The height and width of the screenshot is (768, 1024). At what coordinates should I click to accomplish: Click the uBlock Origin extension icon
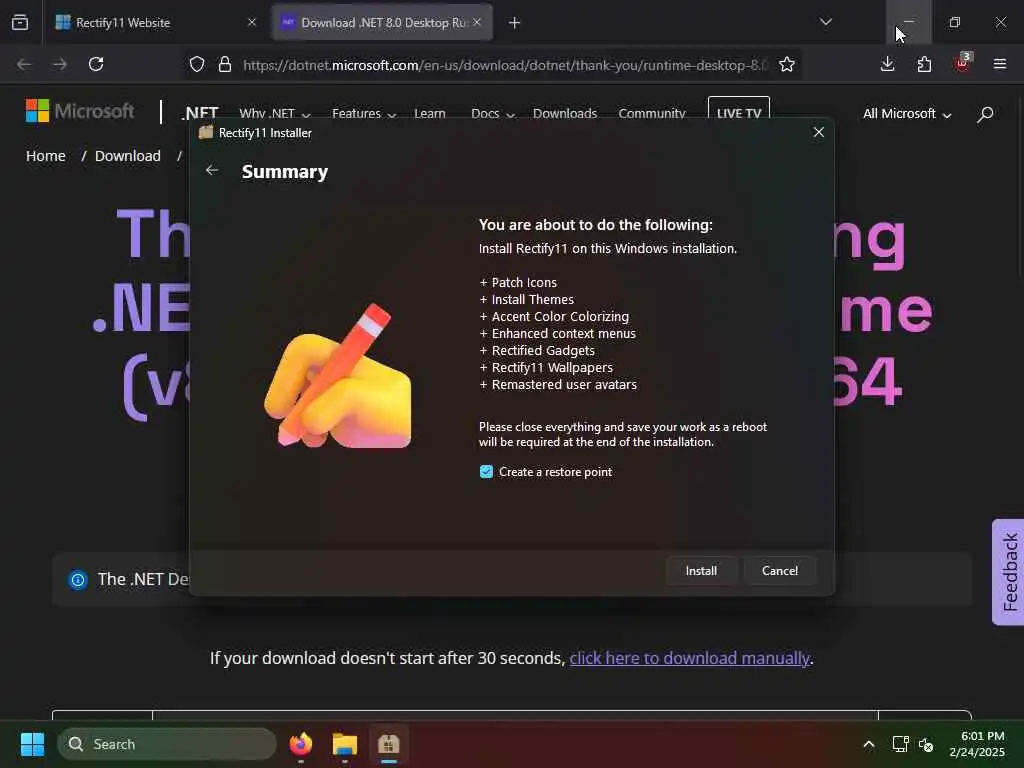[x=962, y=63]
